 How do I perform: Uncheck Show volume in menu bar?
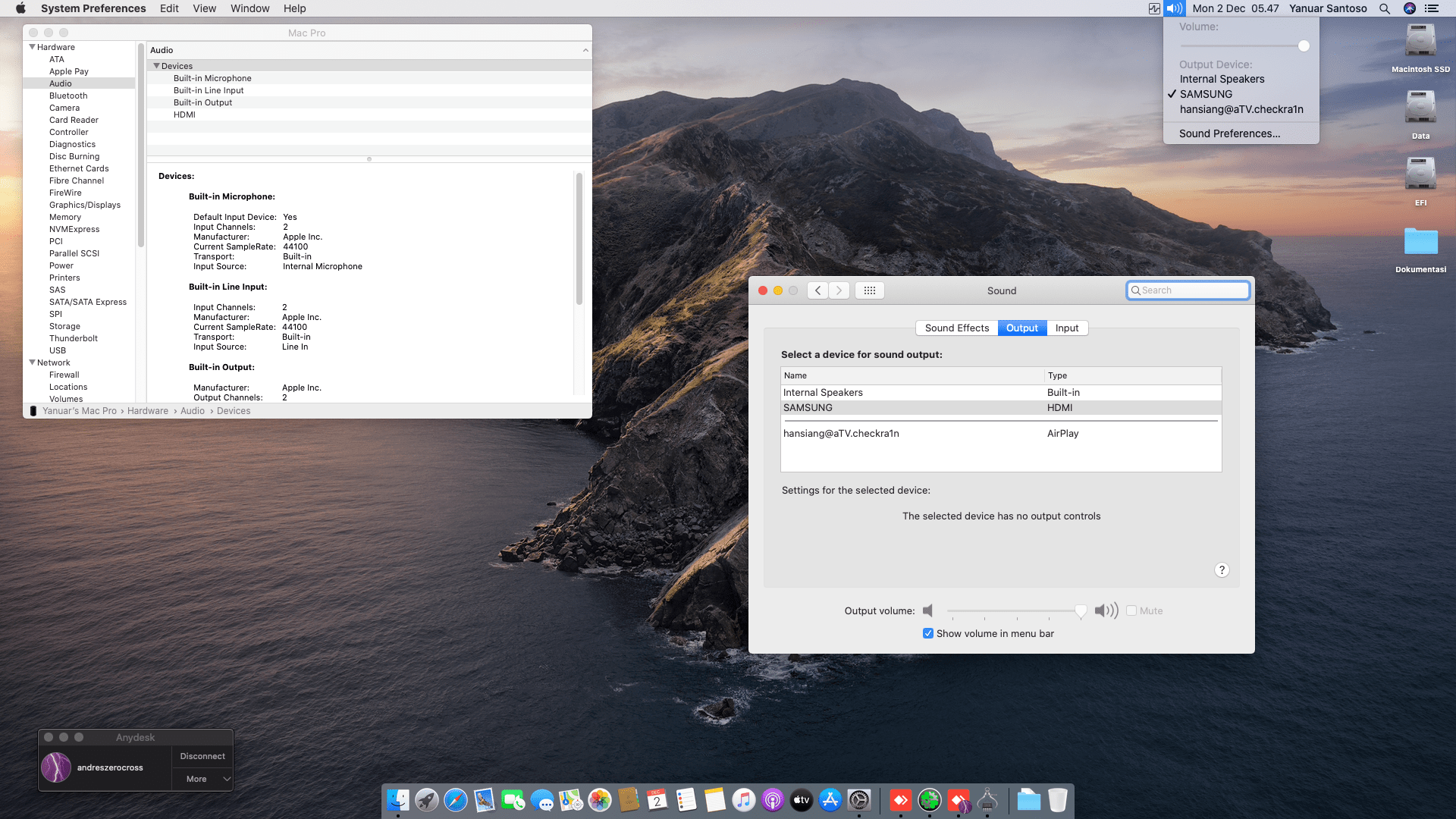tap(928, 633)
